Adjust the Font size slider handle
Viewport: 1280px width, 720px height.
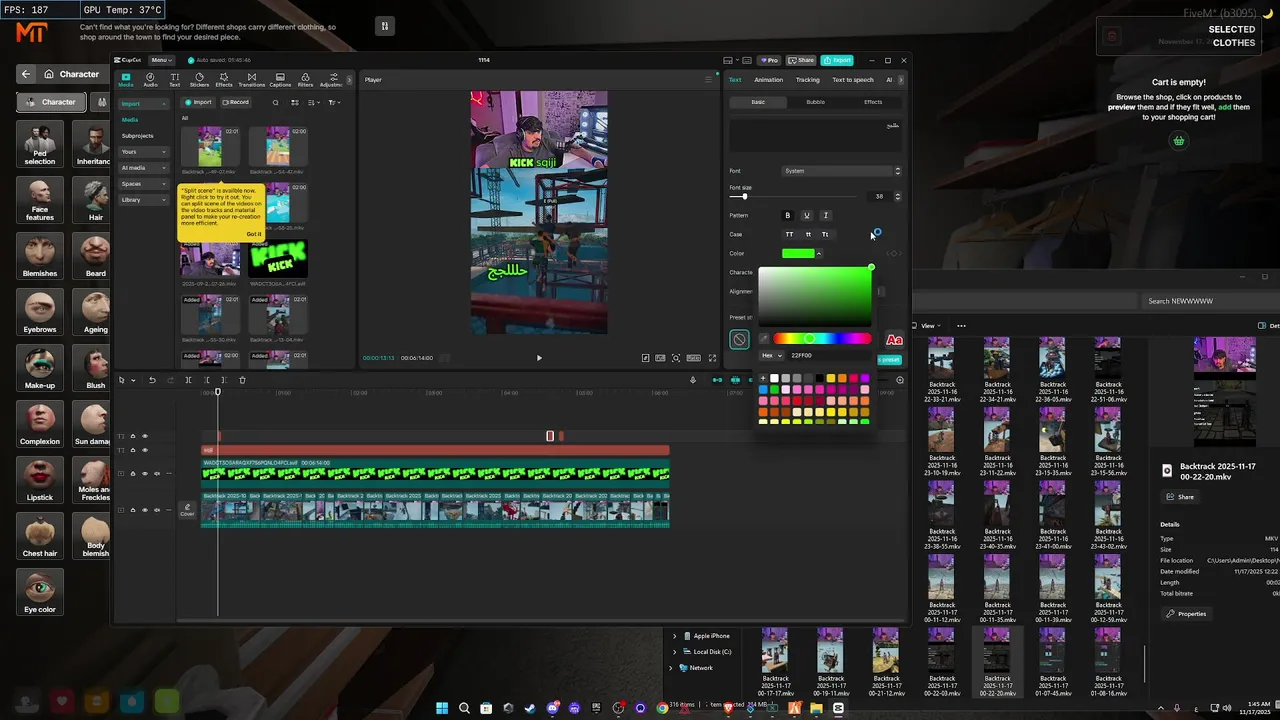pos(744,197)
